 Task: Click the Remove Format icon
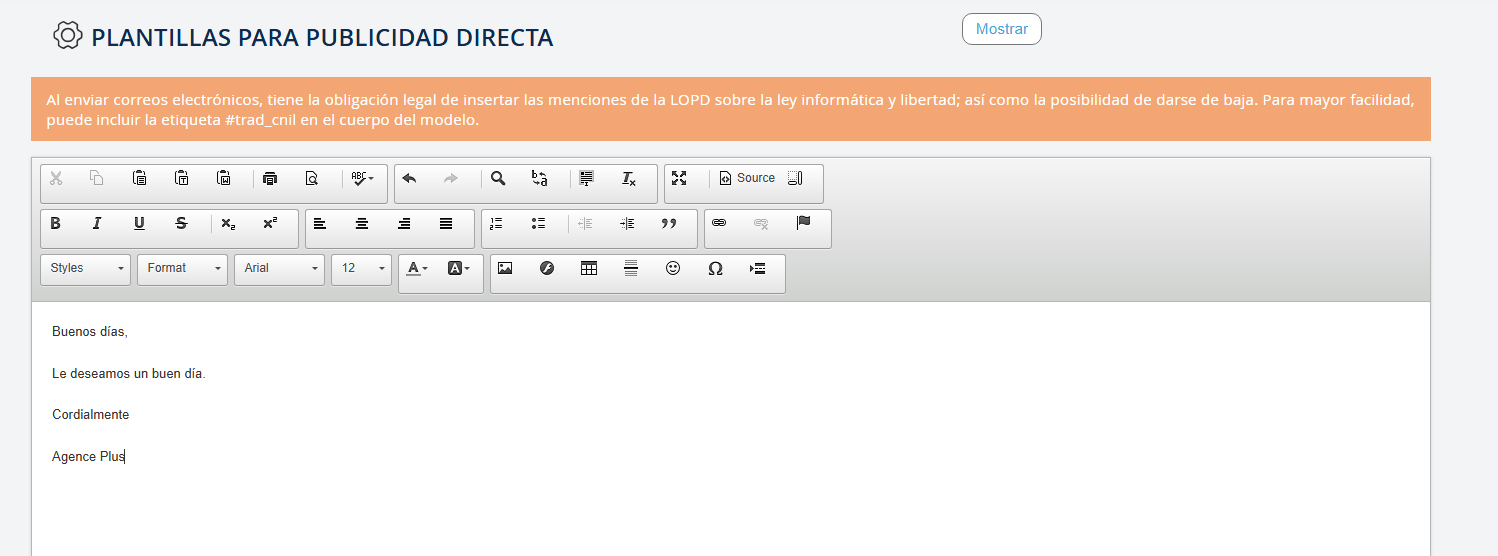pos(629,179)
